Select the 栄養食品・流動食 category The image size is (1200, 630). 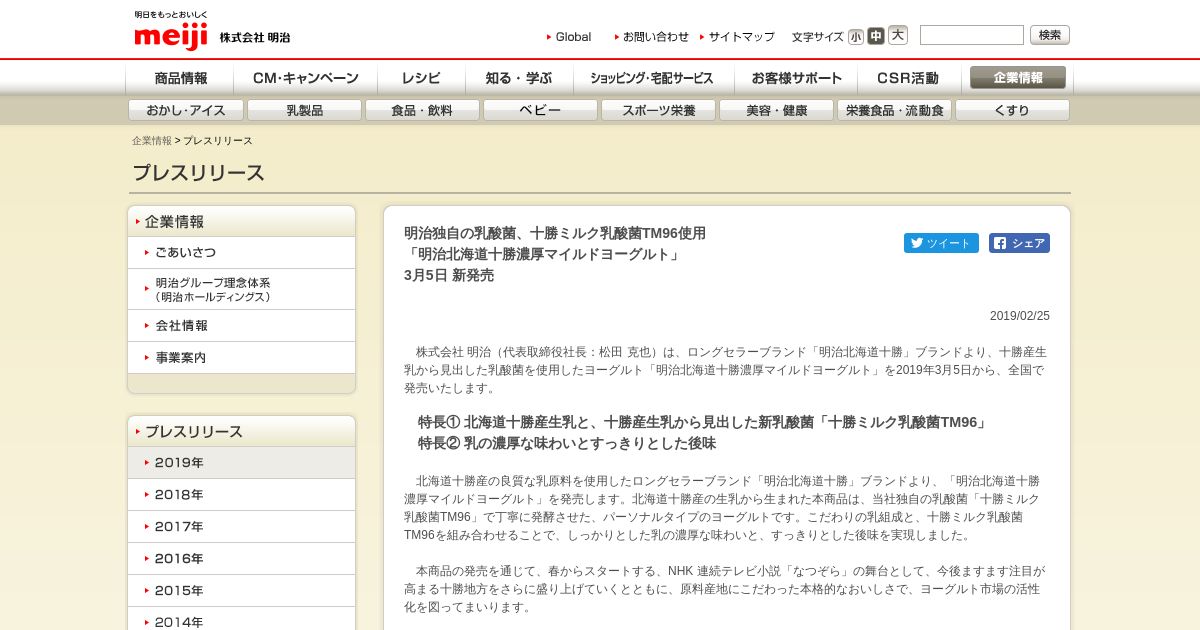pyautogui.click(x=894, y=110)
